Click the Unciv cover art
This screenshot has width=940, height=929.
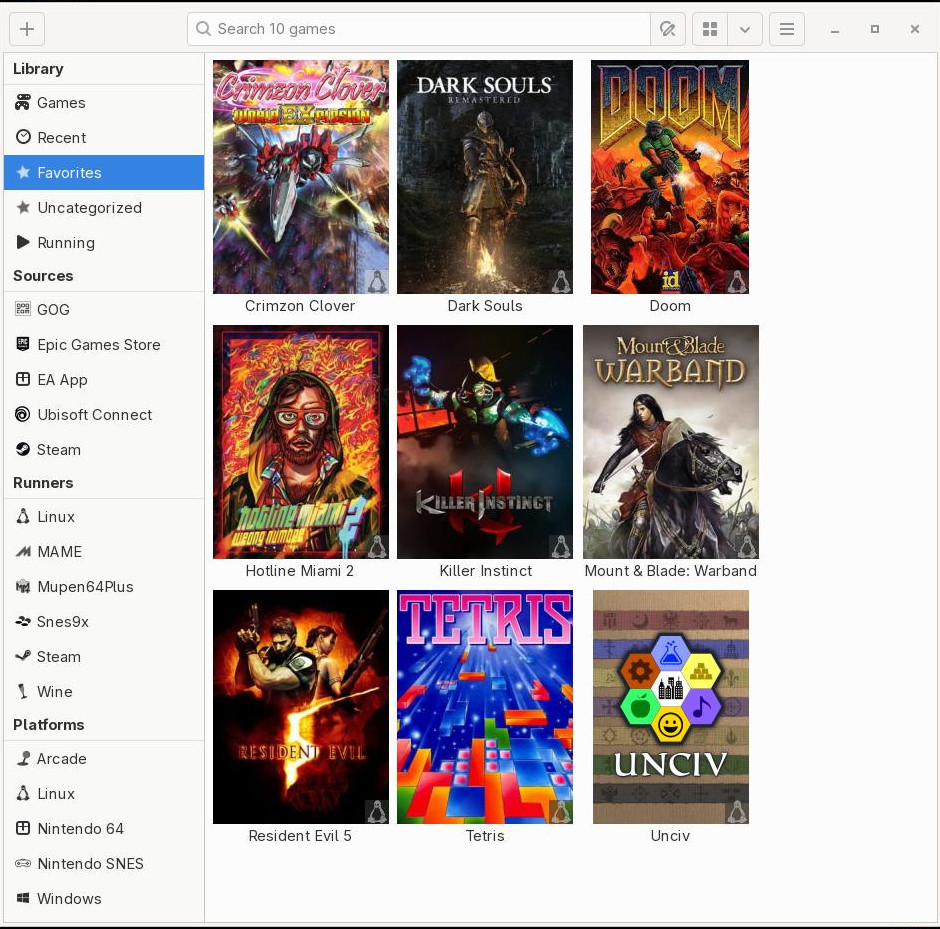pyautogui.click(x=671, y=707)
